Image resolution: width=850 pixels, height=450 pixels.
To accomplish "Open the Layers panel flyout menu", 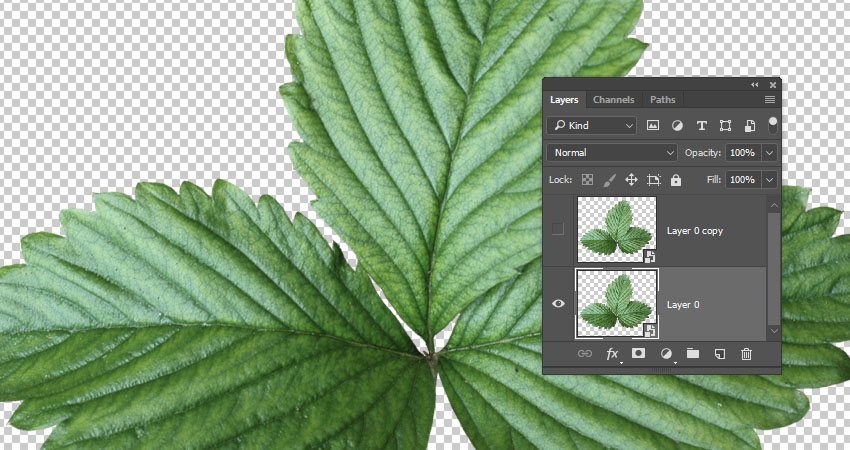I will point(769,100).
